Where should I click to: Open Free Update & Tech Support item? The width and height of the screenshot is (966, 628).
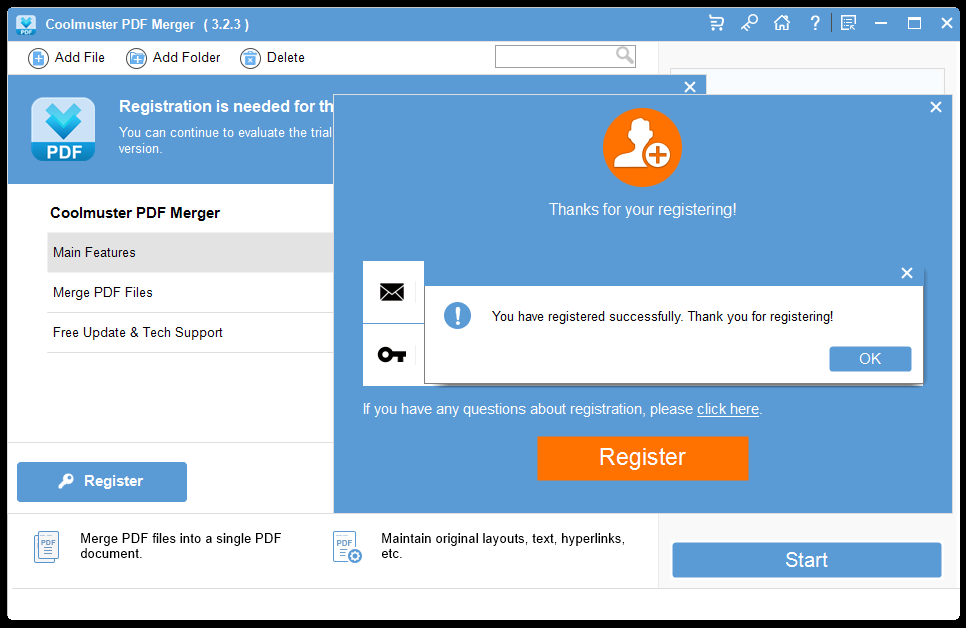190,333
